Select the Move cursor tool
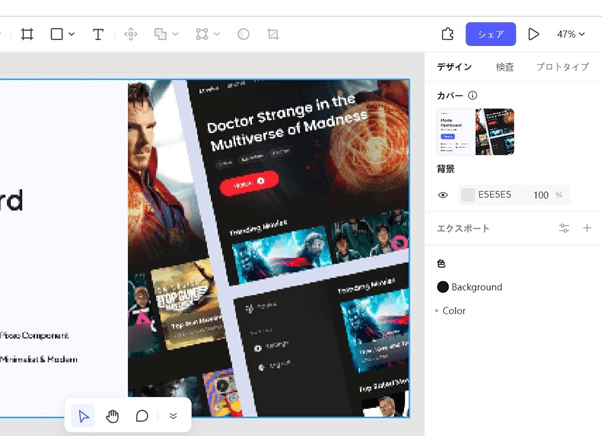 83,416
